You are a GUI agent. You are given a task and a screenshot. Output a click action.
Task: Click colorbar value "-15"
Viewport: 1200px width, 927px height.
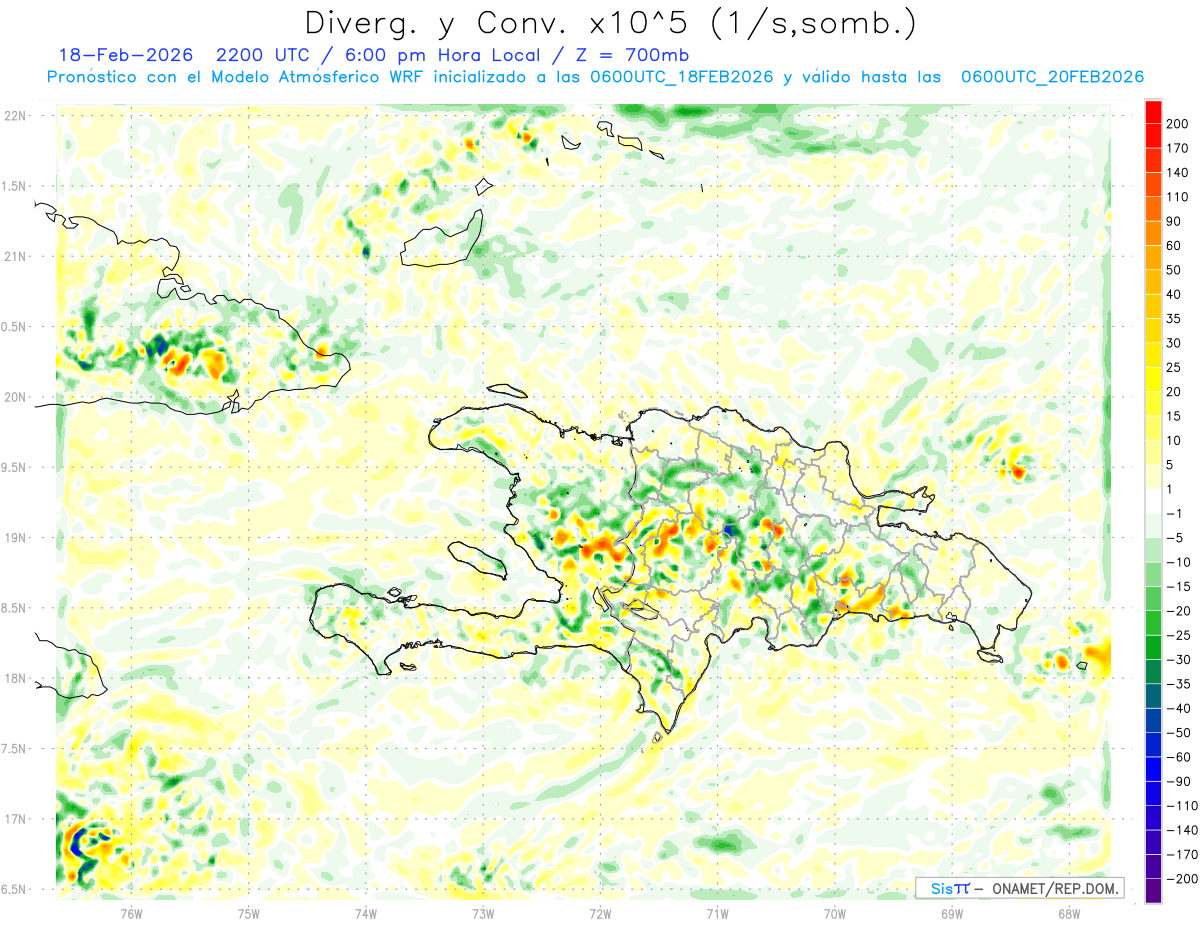tap(1179, 587)
